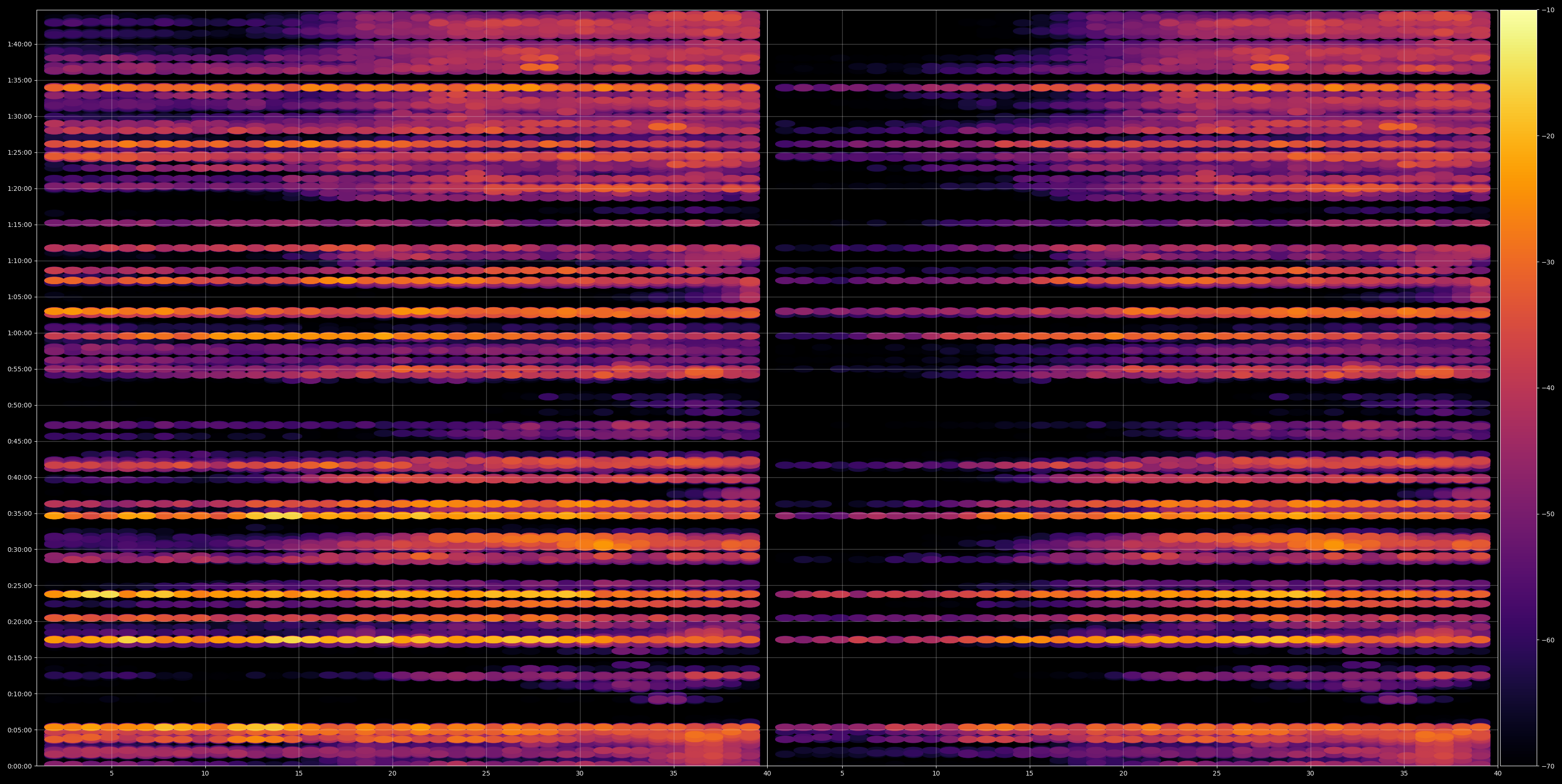This screenshot has height=784, width=1562.
Task: Click the −30 colorbar tick label
Action: click(1547, 262)
